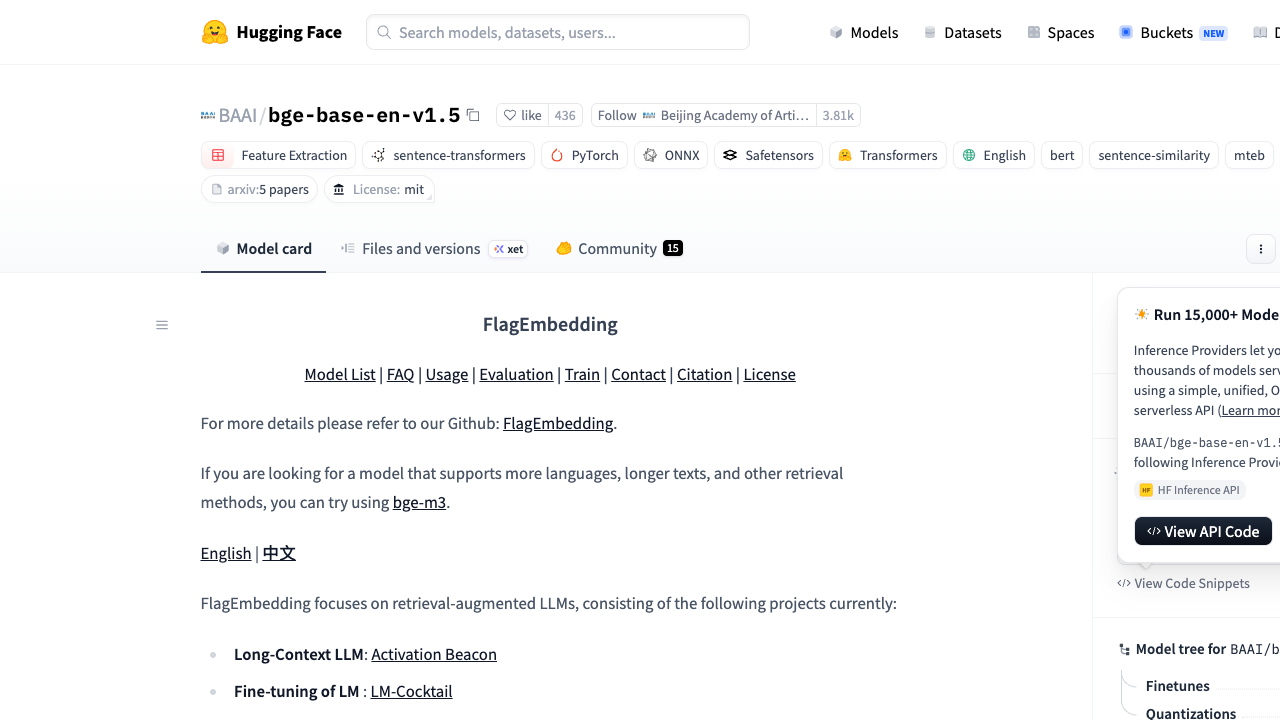Select the bert tag
1280x720 pixels.
(1062, 155)
